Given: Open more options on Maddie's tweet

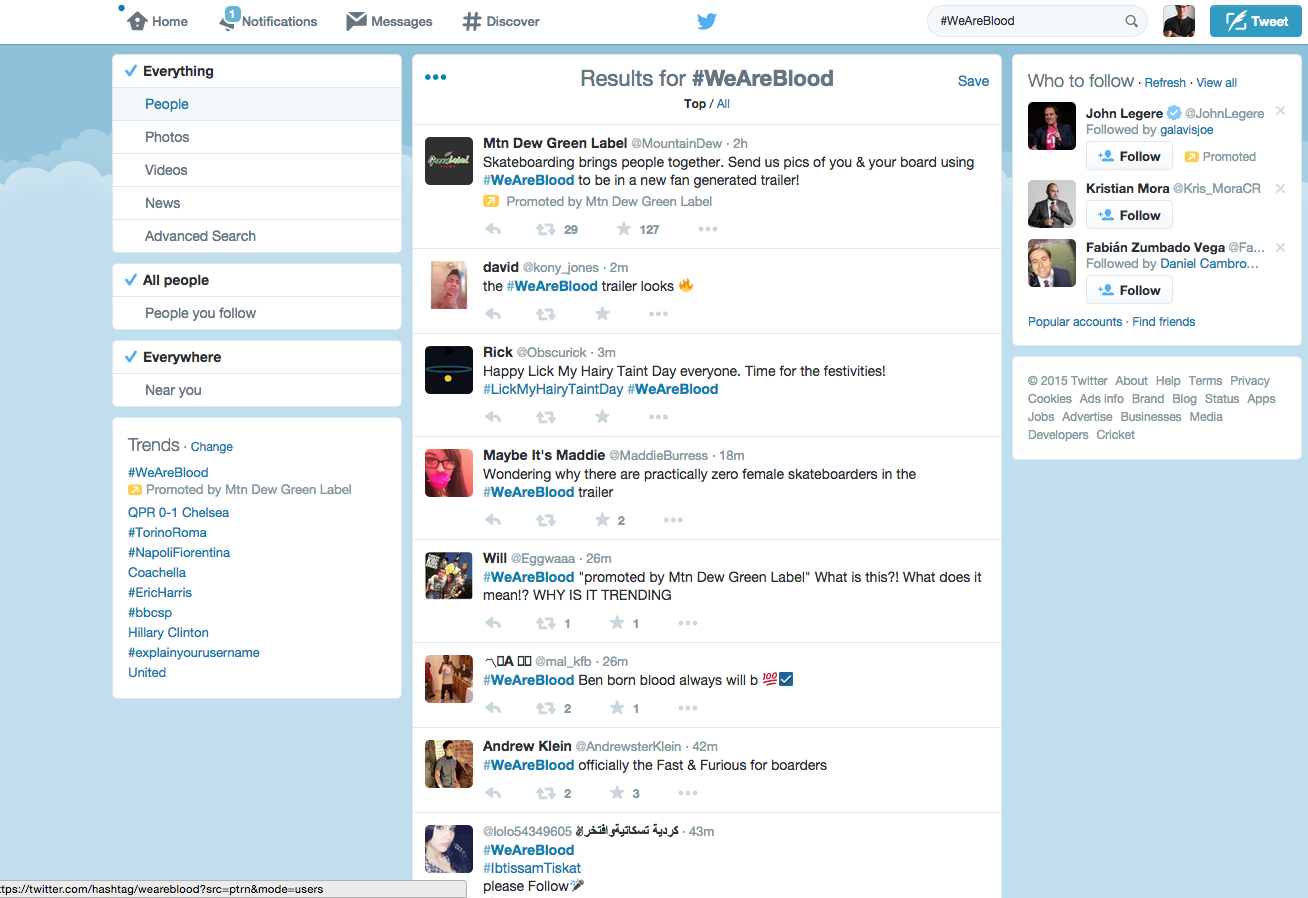Looking at the screenshot, I should pos(673,520).
